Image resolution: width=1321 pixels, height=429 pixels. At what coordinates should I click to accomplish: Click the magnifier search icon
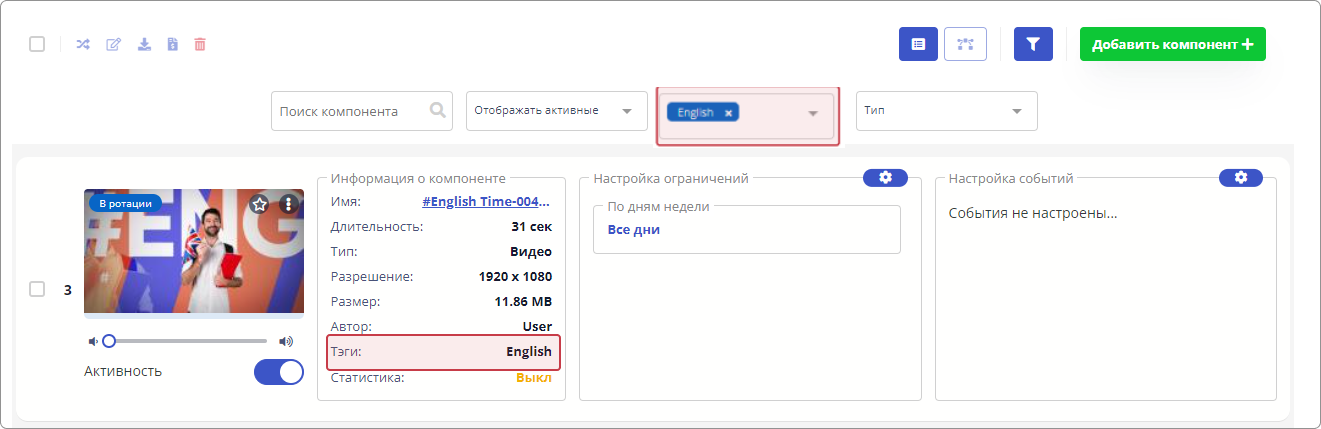438,110
